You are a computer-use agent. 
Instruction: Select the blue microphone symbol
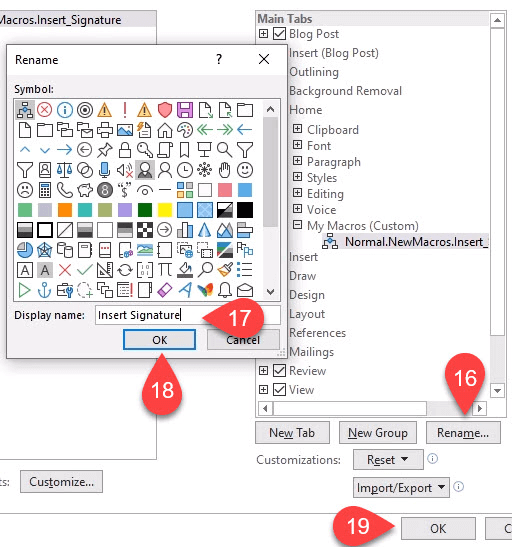105,170
